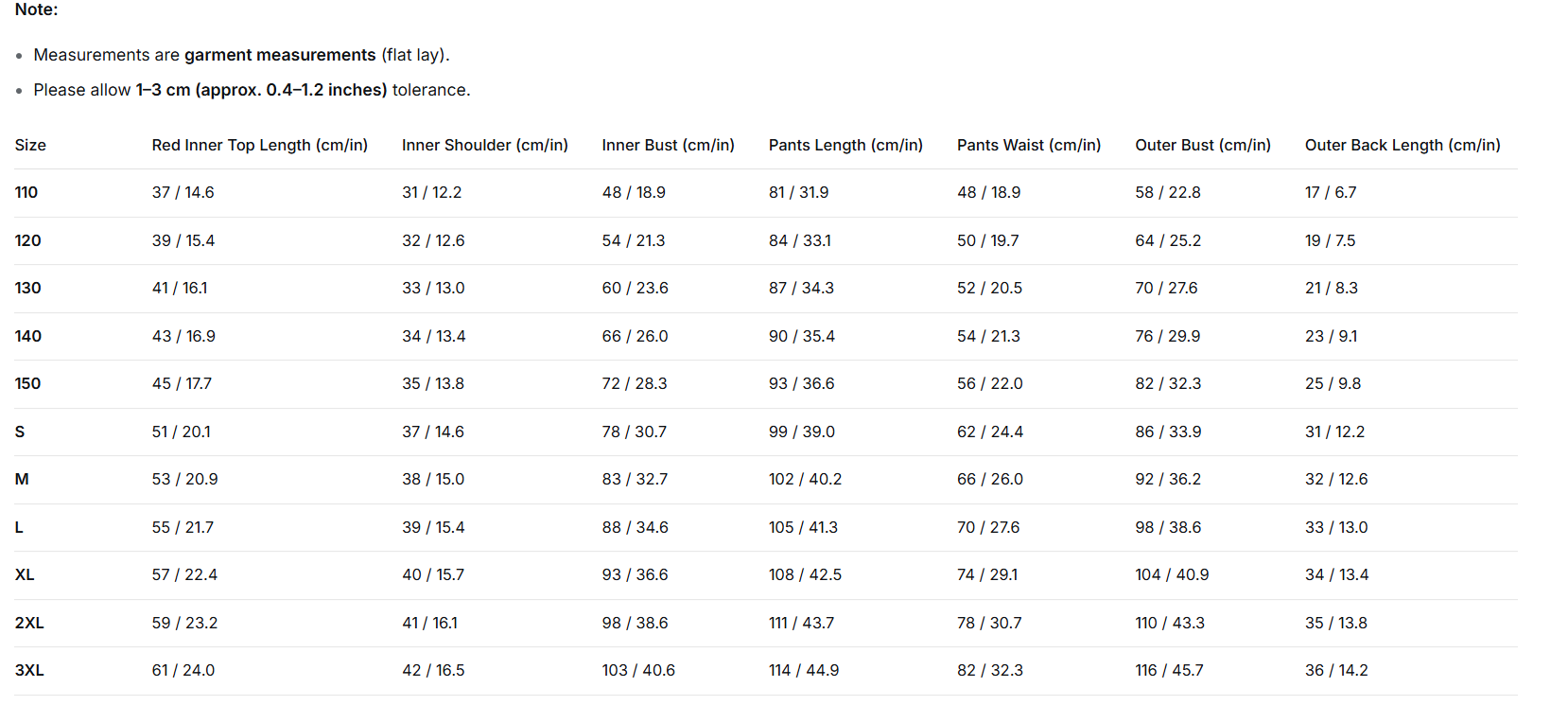
Task: Select the 2XL size row label
Action: tap(29, 623)
